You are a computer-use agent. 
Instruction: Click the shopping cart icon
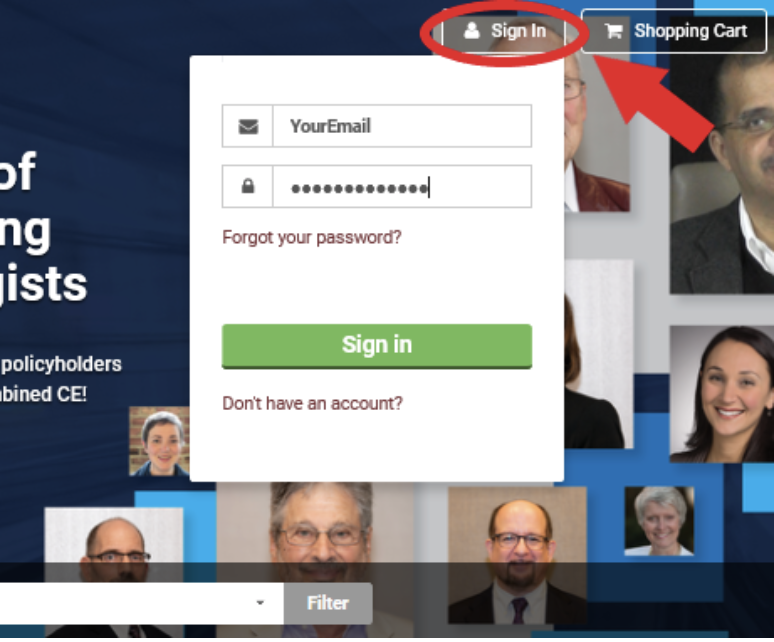coord(614,31)
